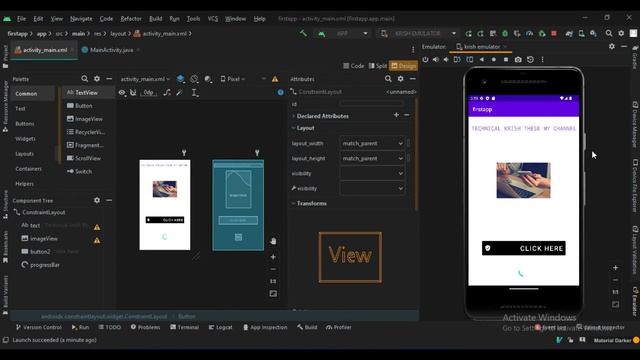Image resolution: width=640 pixels, height=360 pixels.
Task: Switch to Design view mode
Action: click(x=403, y=66)
